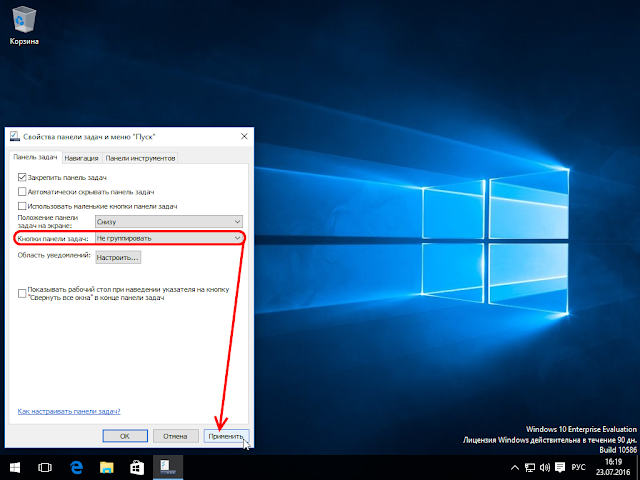Toggle Показывать рабочий стол при наведении checkbox

[x=22, y=293]
